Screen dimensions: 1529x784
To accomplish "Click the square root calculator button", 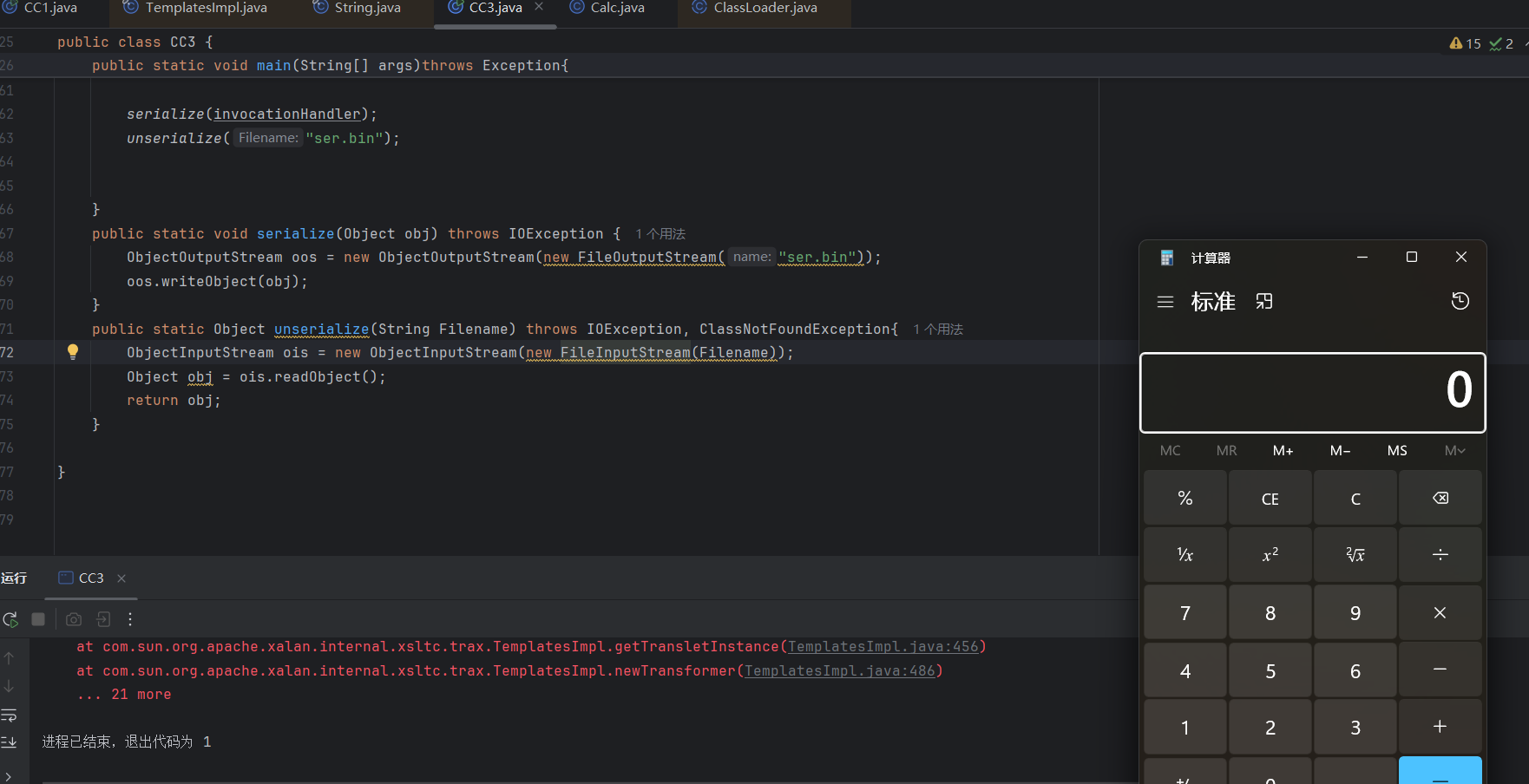I will coord(1355,555).
